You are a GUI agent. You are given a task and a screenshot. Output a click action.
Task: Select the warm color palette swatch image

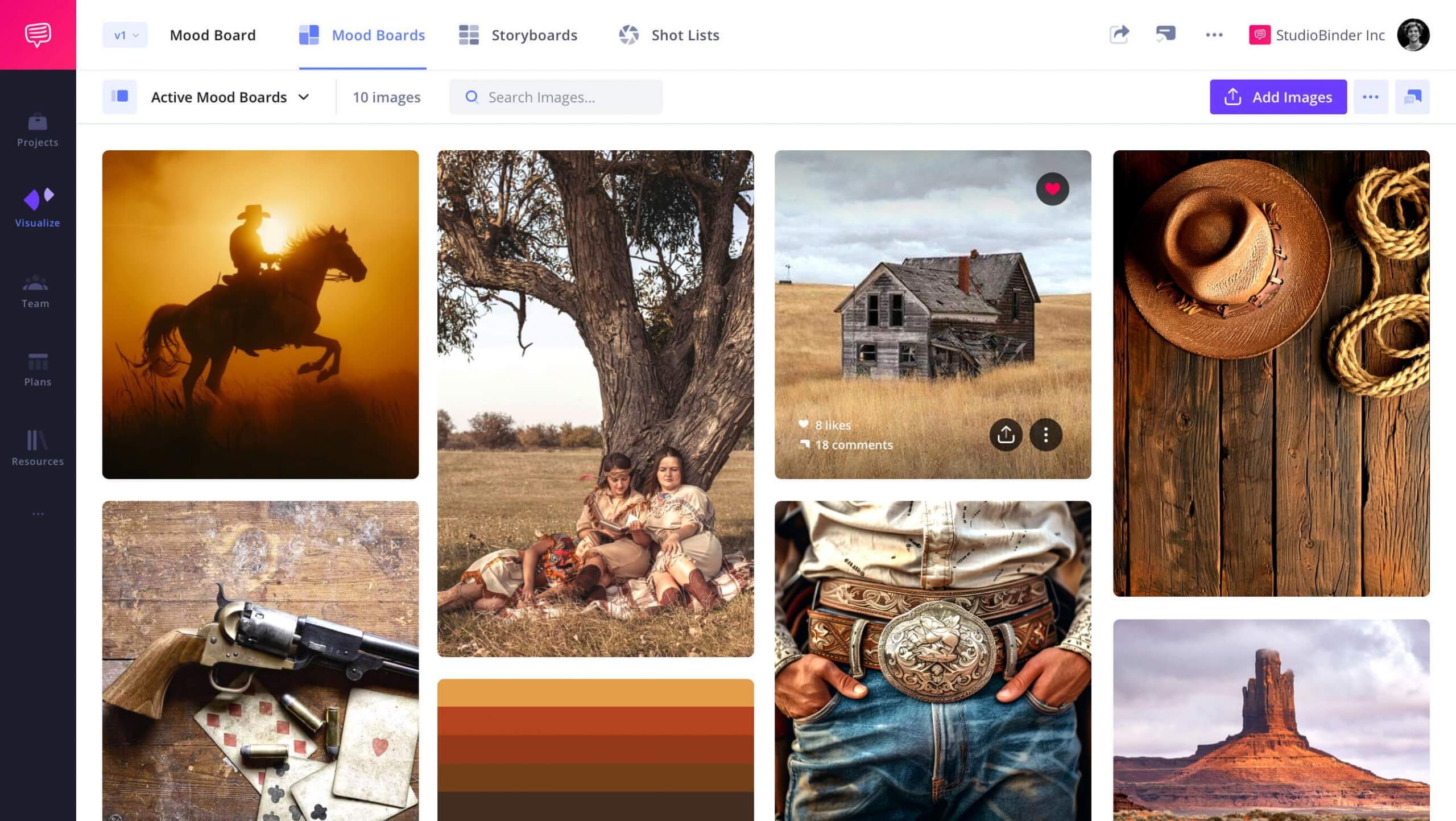596,750
